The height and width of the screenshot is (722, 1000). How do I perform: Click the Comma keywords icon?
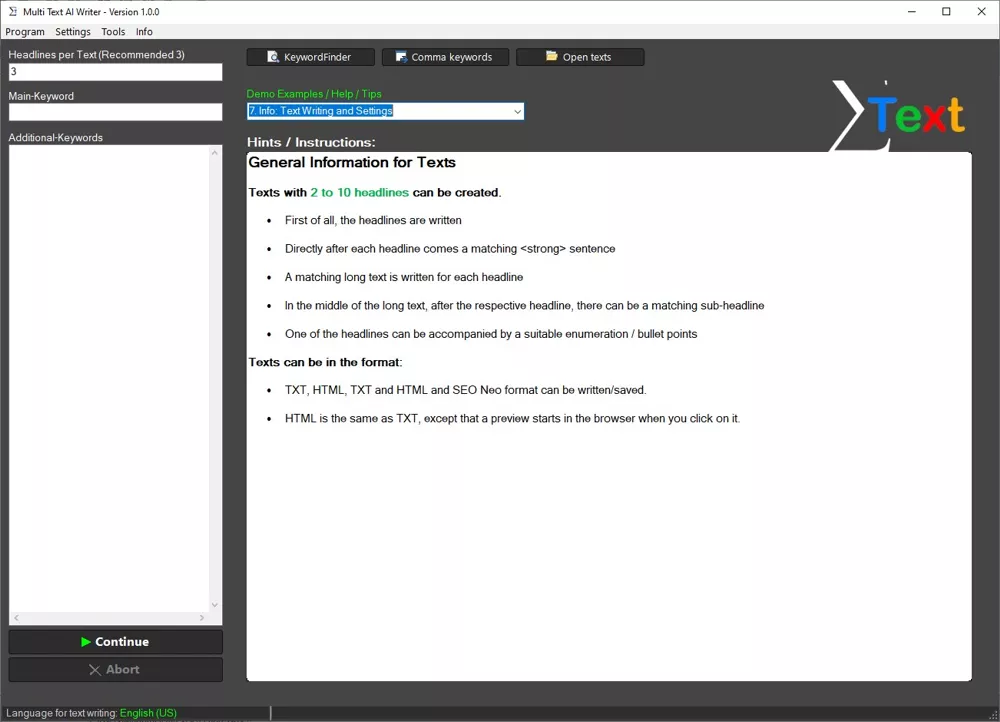point(401,57)
